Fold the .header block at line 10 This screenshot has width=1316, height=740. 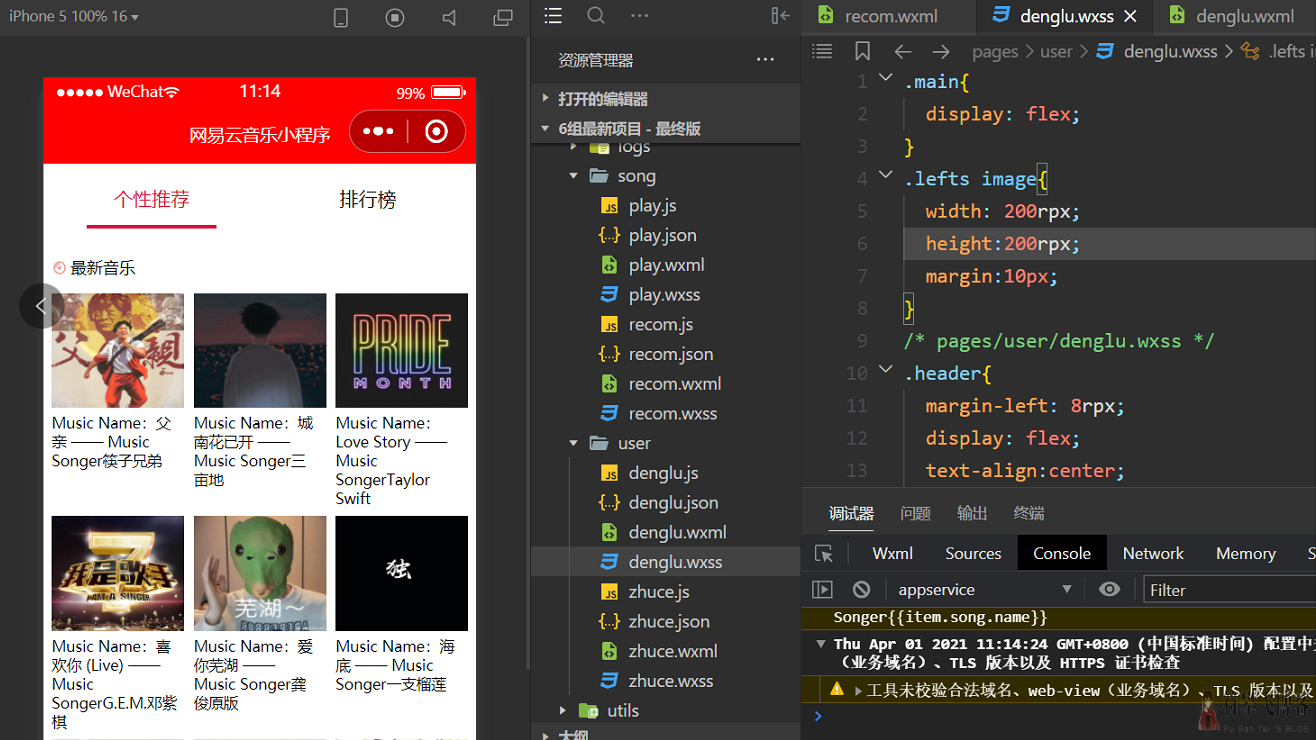(x=885, y=370)
